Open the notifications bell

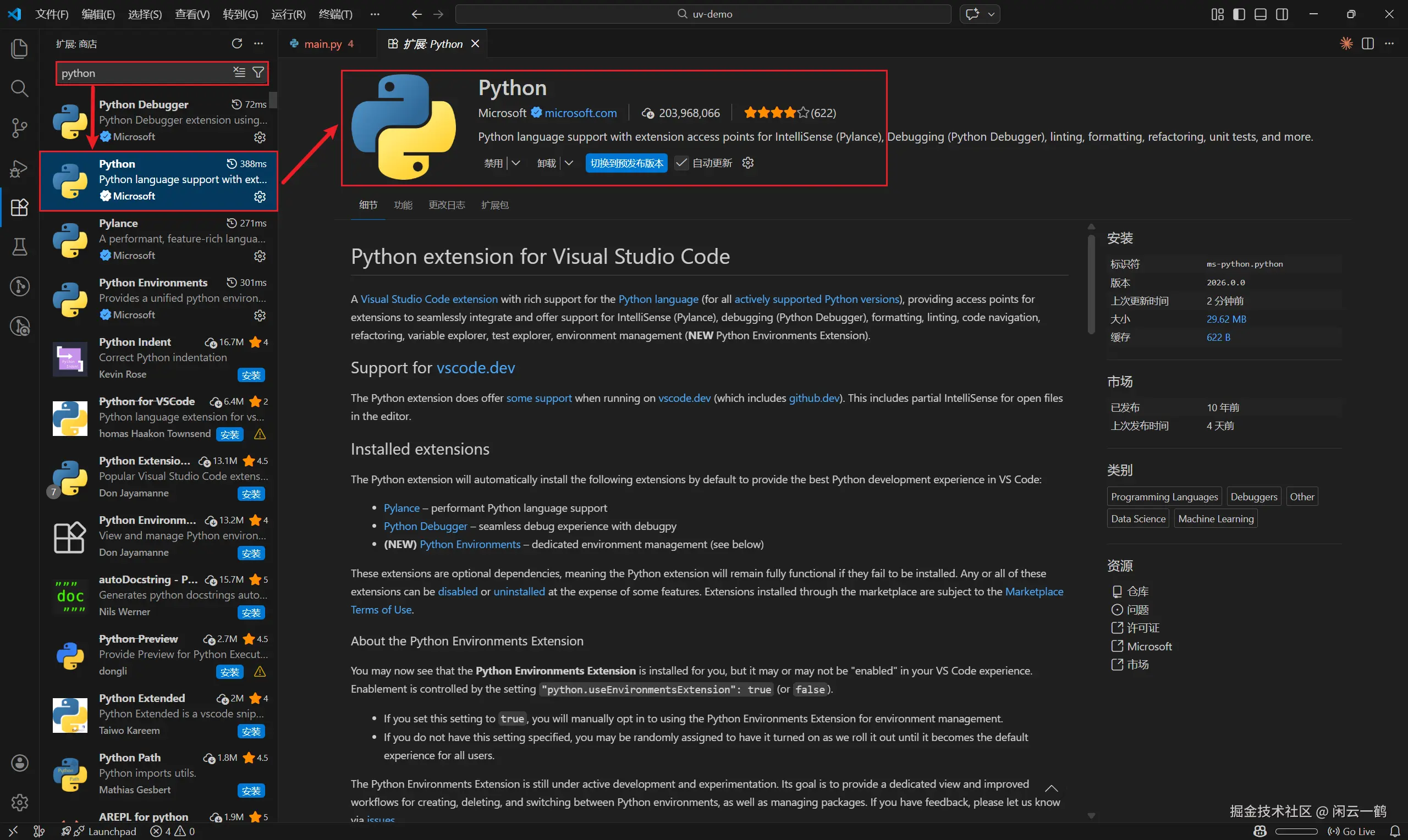coord(1395,831)
